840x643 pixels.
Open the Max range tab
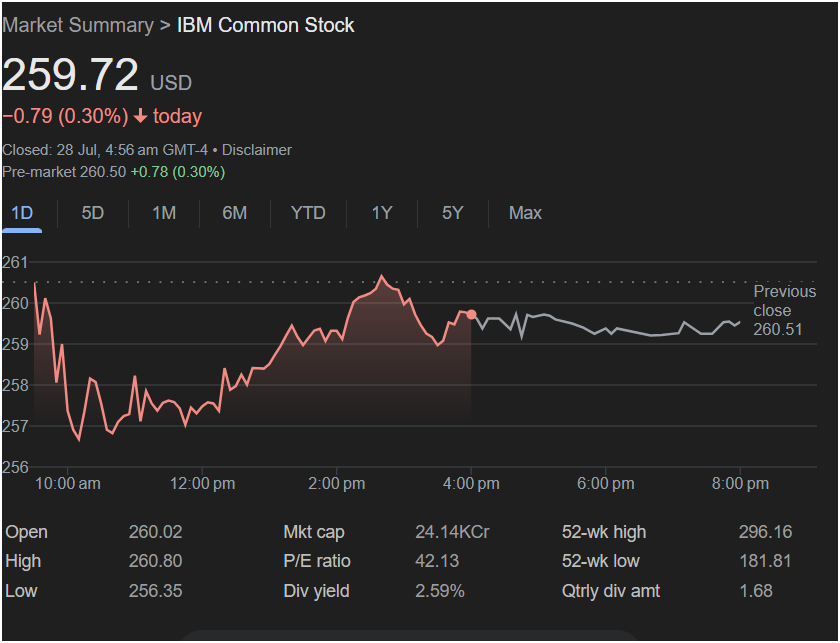pyautogui.click(x=525, y=213)
